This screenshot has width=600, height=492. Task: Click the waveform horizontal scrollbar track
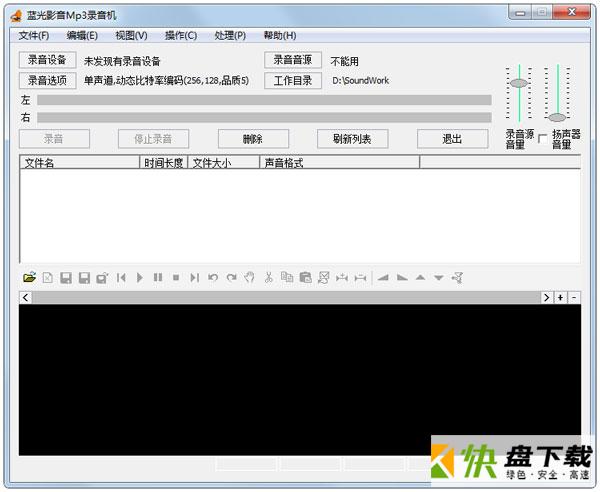(286, 297)
